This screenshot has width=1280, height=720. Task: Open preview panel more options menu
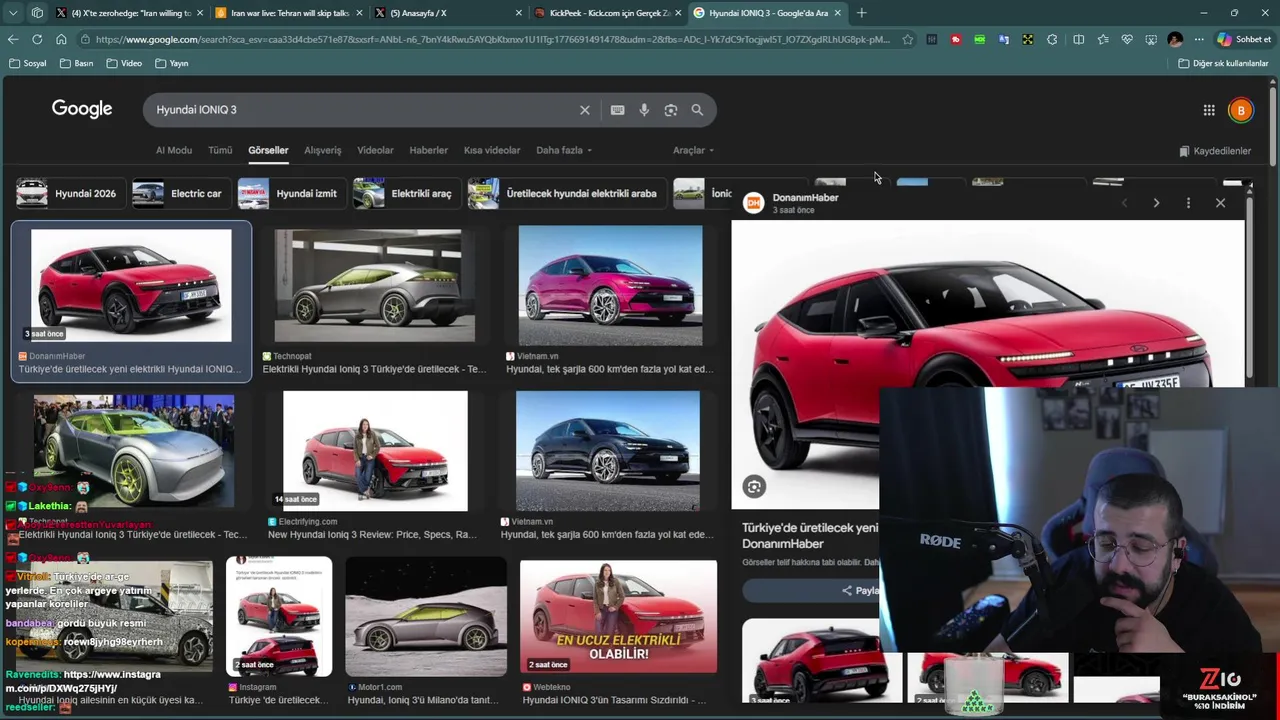(x=1188, y=203)
